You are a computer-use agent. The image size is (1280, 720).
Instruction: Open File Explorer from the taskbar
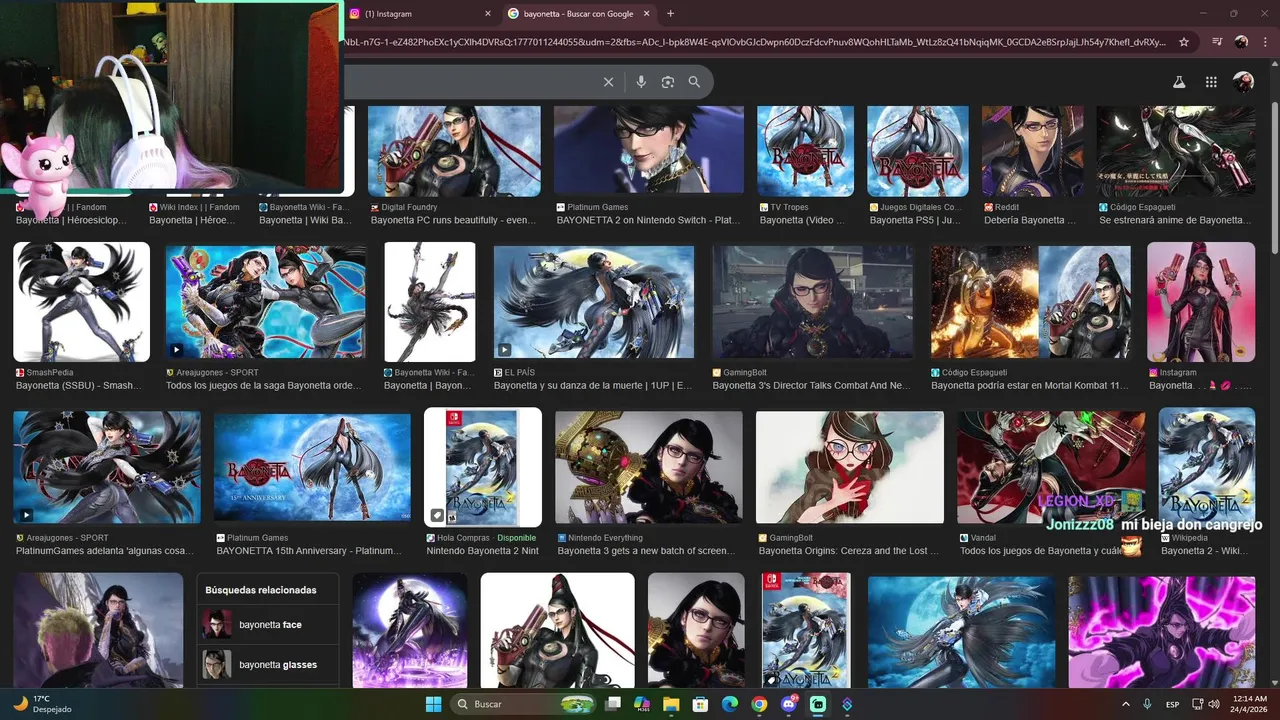672,704
